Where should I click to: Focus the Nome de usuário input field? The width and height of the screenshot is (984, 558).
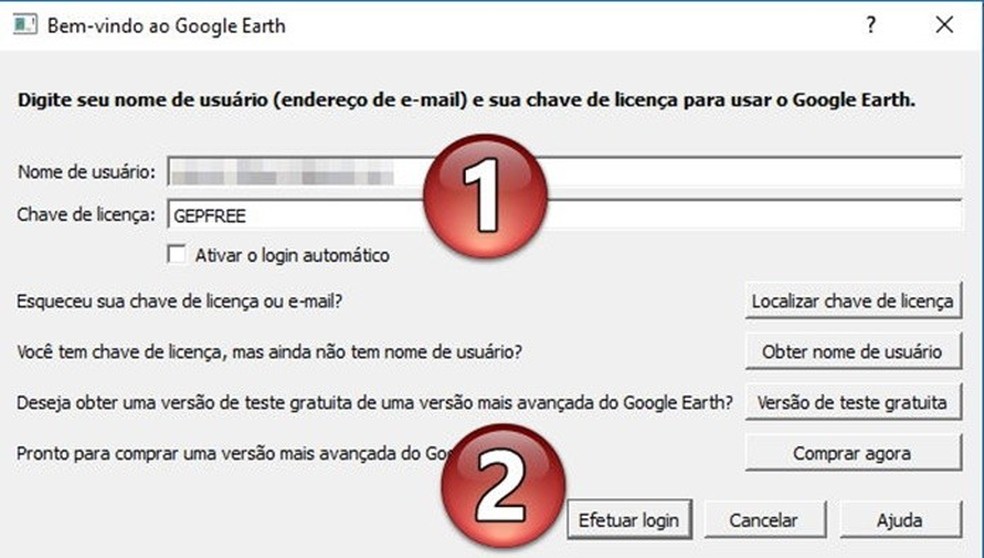(564, 172)
